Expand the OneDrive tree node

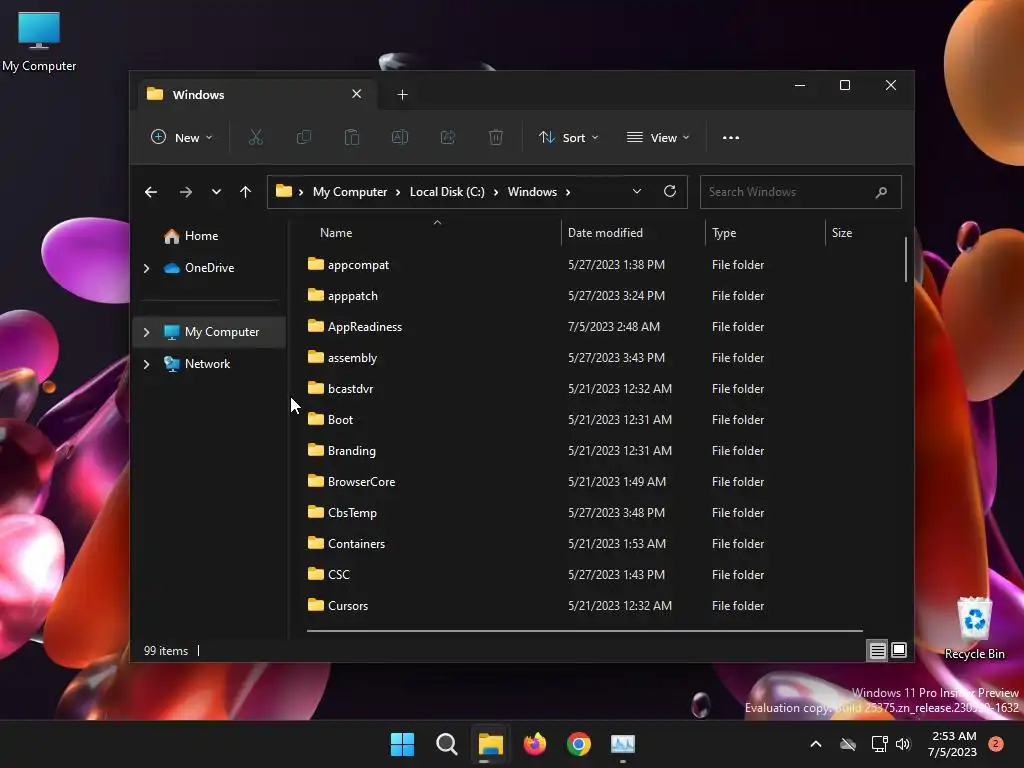pyautogui.click(x=146, y=268)
